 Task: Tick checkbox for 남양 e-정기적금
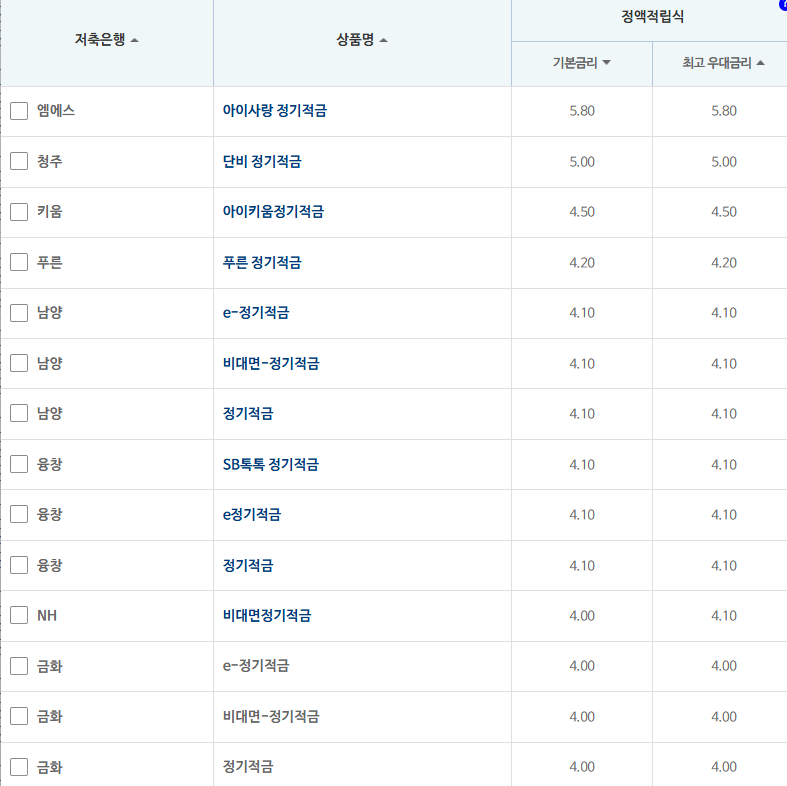click(19, 313)
